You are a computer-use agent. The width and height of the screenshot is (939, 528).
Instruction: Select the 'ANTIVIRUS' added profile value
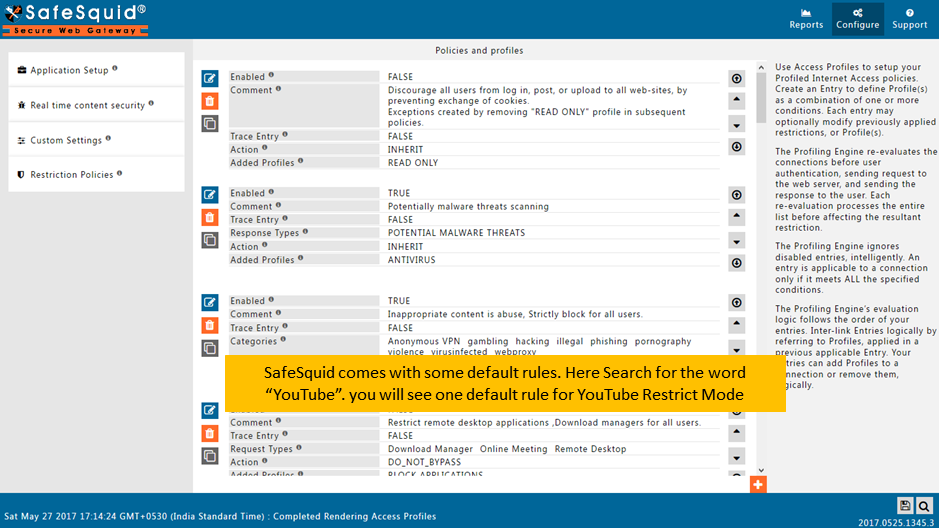(411, 260)
